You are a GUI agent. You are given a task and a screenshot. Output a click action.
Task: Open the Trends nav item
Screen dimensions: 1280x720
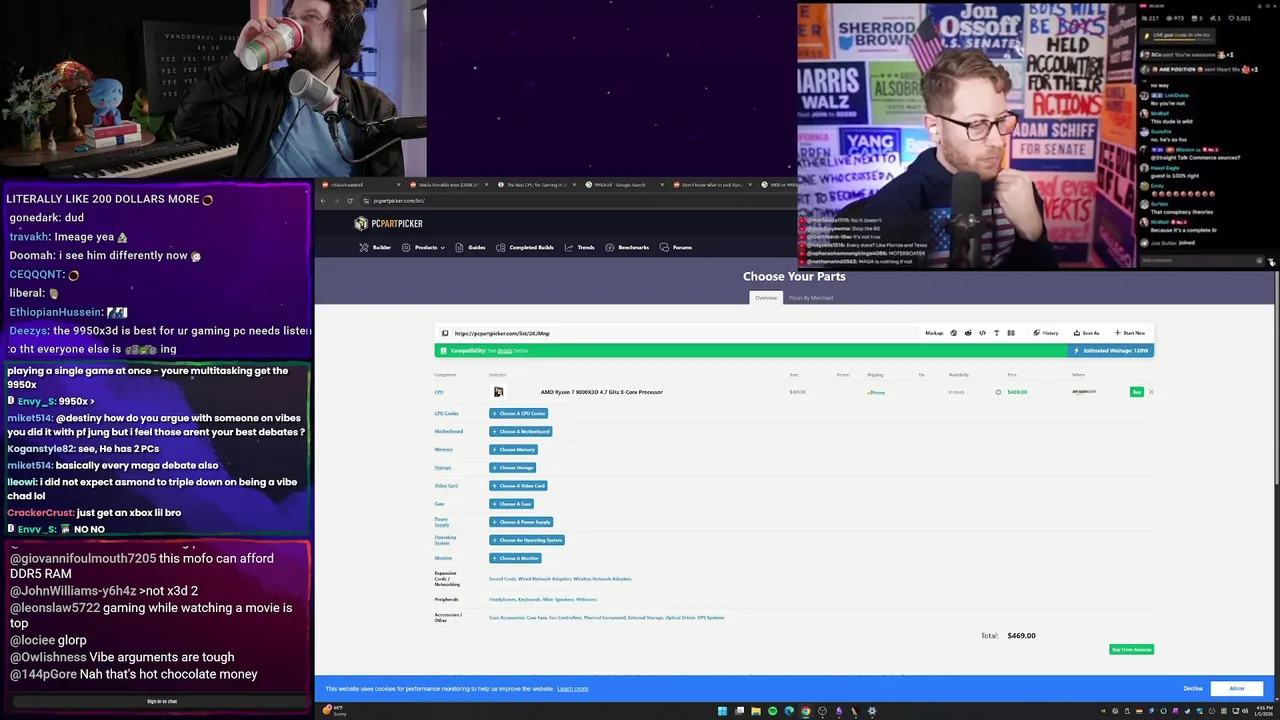point(580,247)
